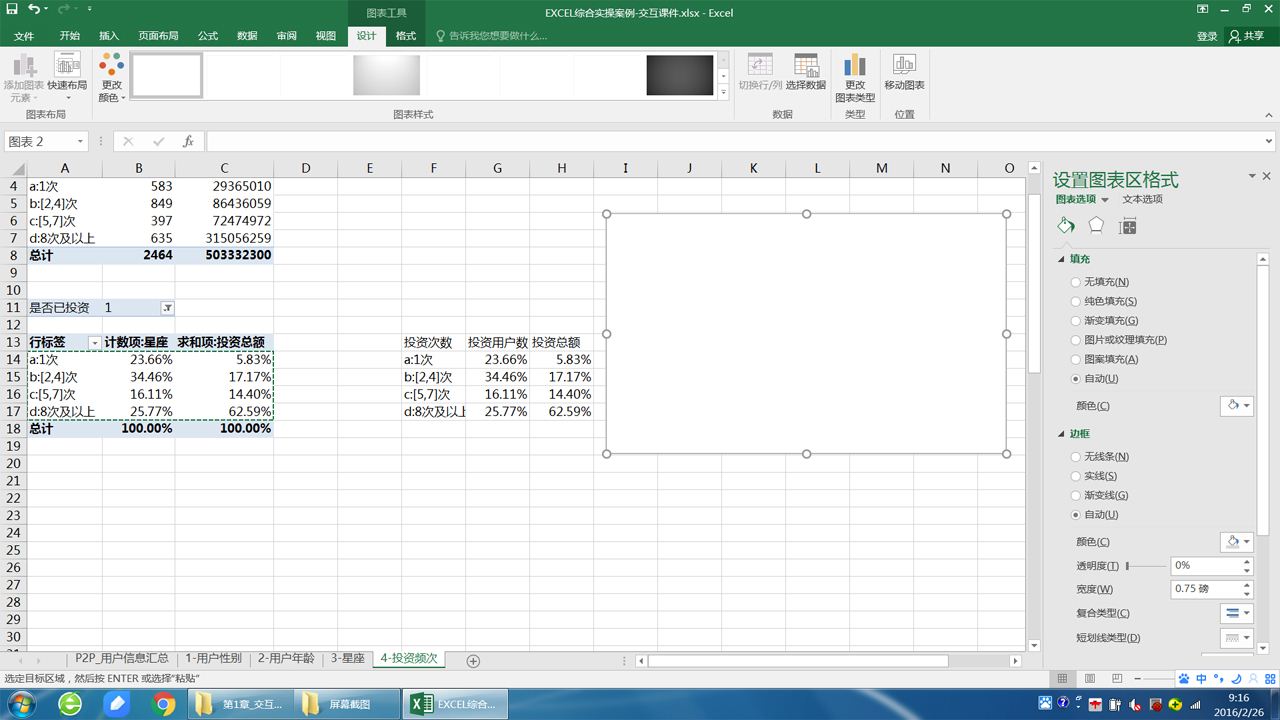
Task: Open the 屏幕截图 folder taskbar button
Action: coord(345,704)
